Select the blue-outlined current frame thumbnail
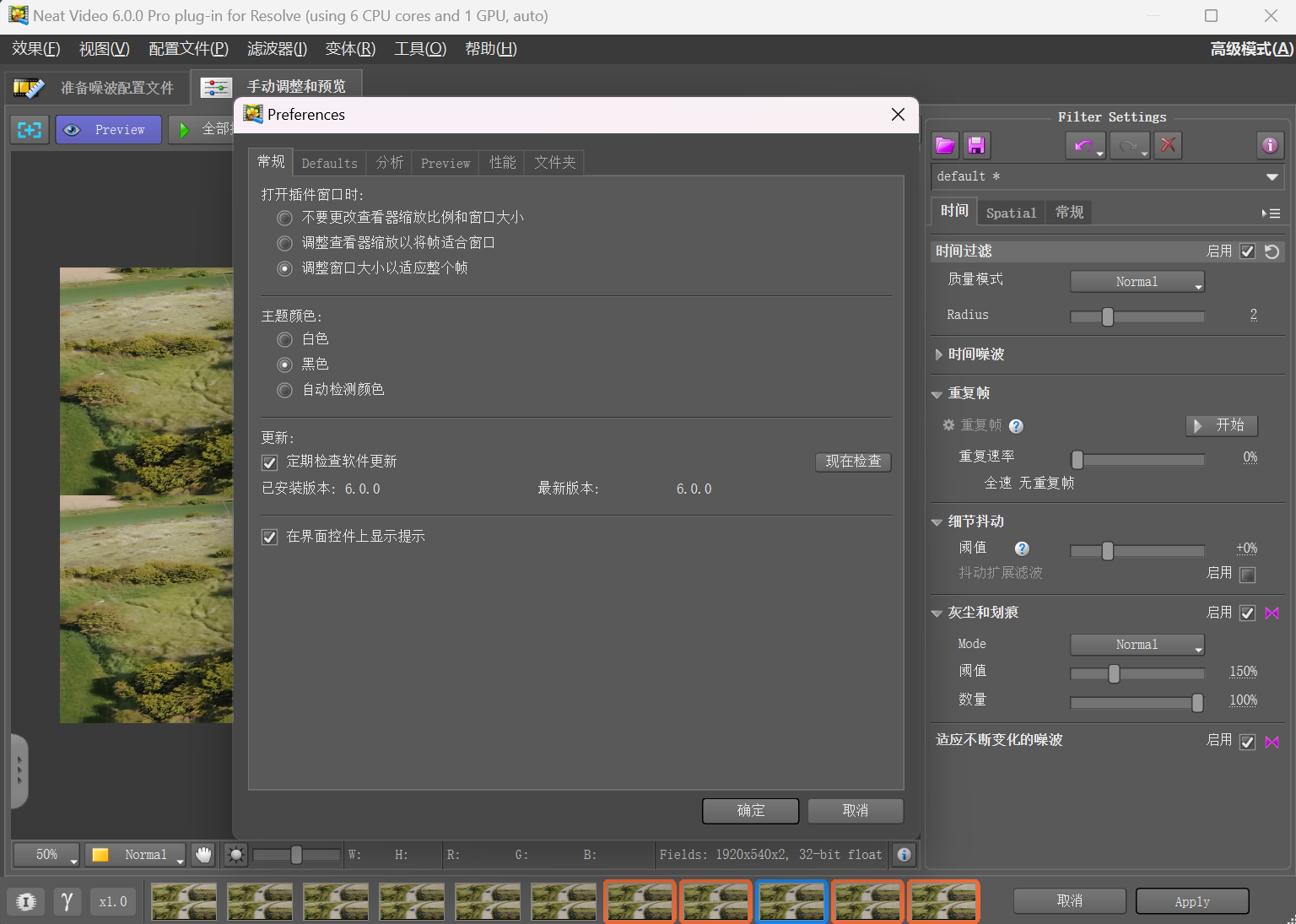Viewport: 1296px width, 924px height. [x=791, y=901]
